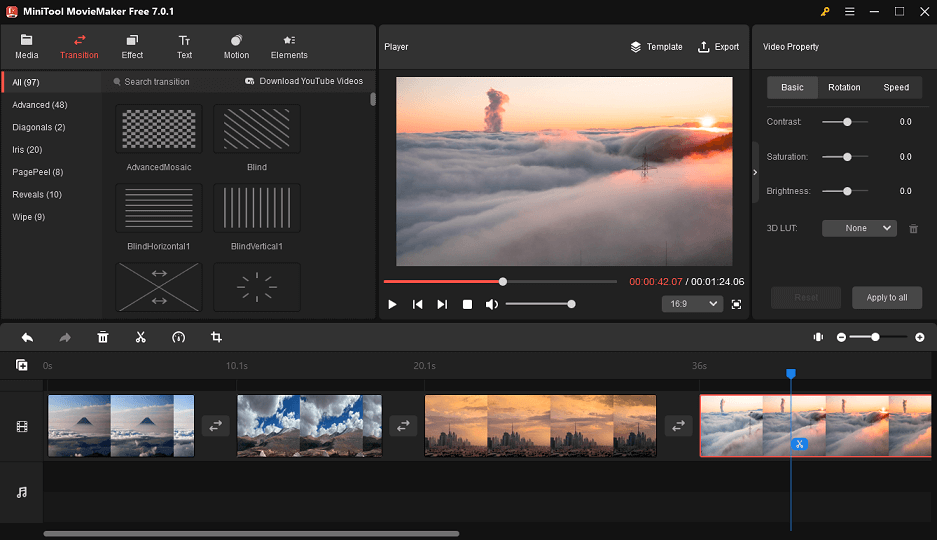Click the Apply to all button
Screen dimensions: 937x540
(x=886, y=297)
